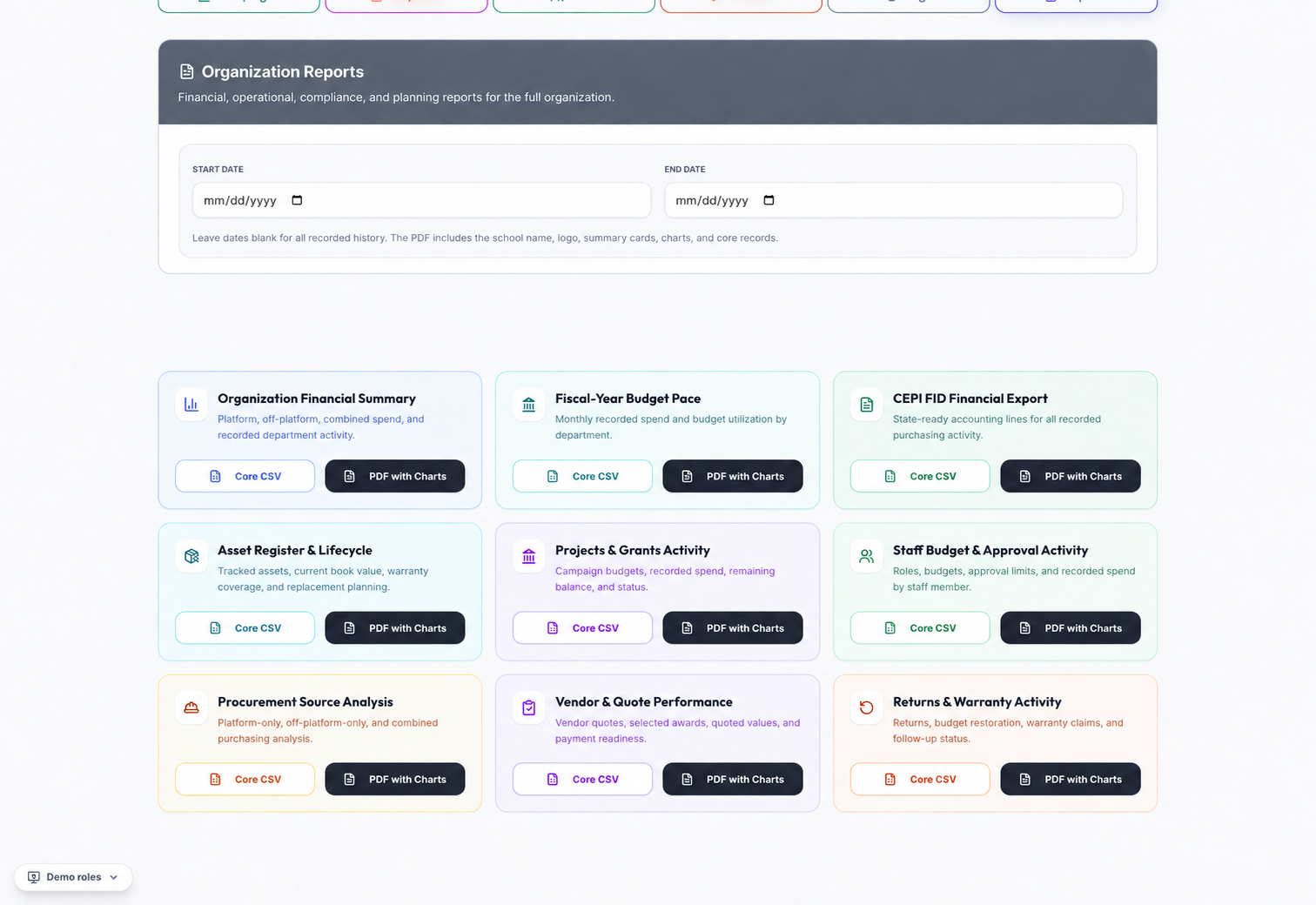Click the Fiscal-Year Budget Pace bank icon
Viewport: 1316px width, 905px height.
tap(529, 405)
